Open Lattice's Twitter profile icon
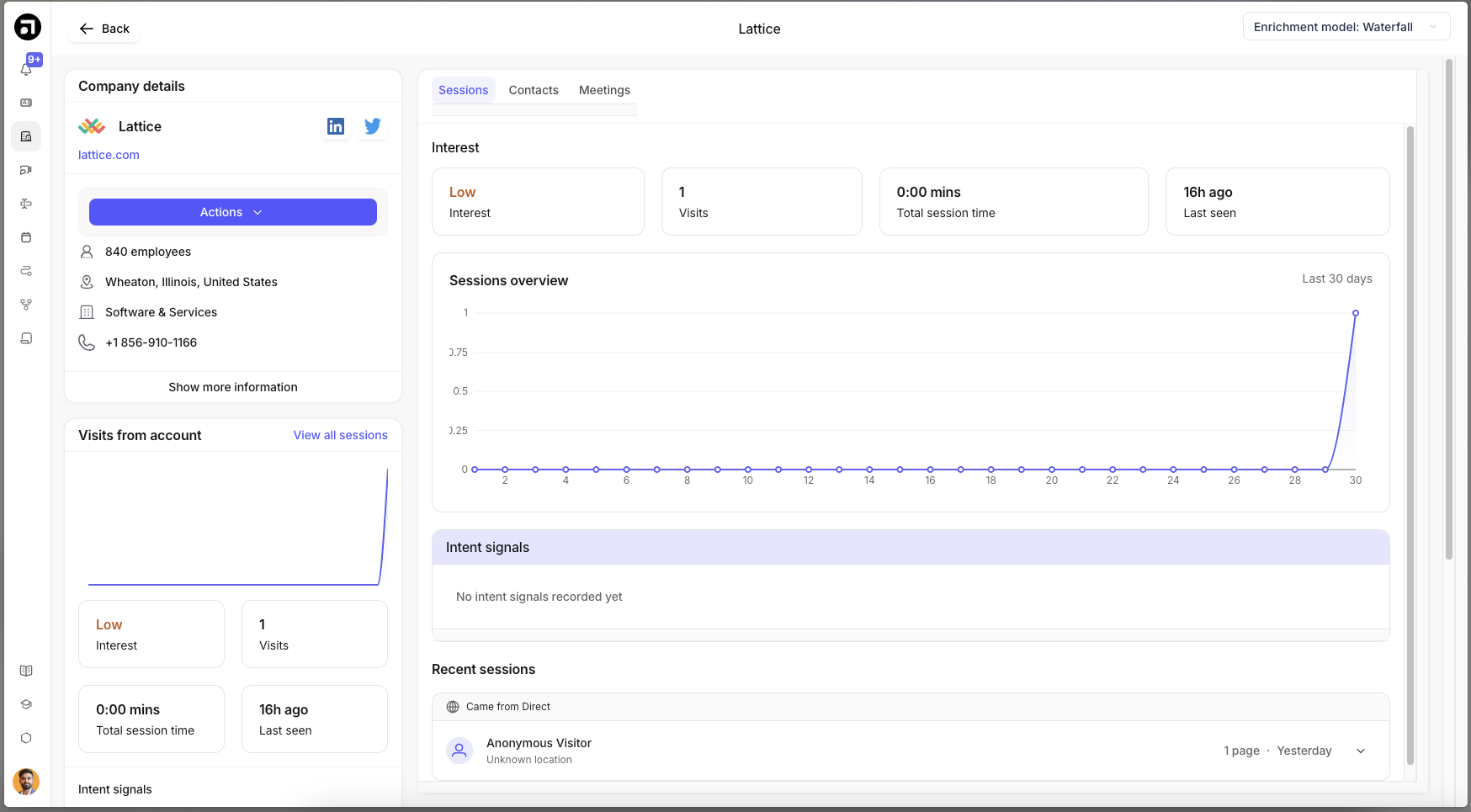Image resolution: width=1471 pixels, height=812 pixels. [373, 126]
